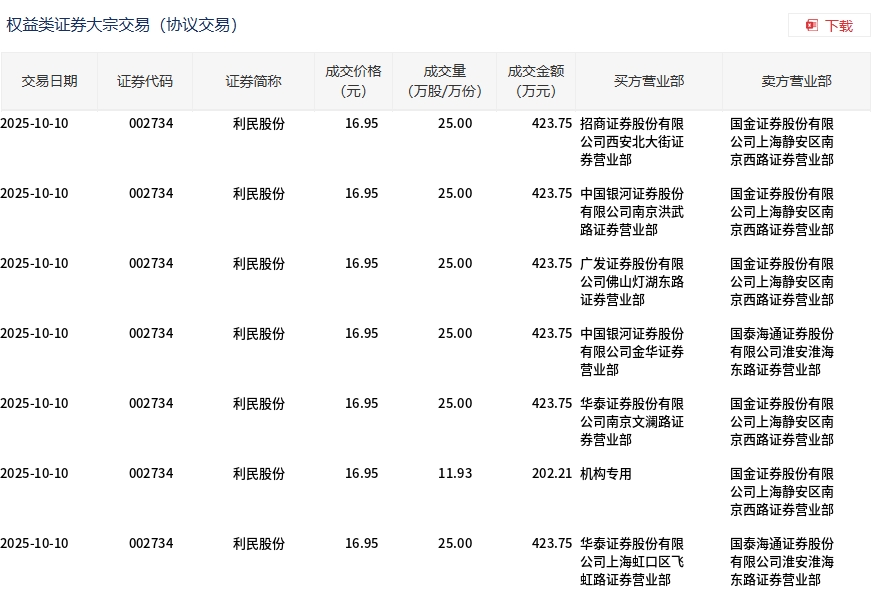The width and height of the screenshot is (872, 602).
Task: Select the 证券代码 column header
Action: click(145, 81)
